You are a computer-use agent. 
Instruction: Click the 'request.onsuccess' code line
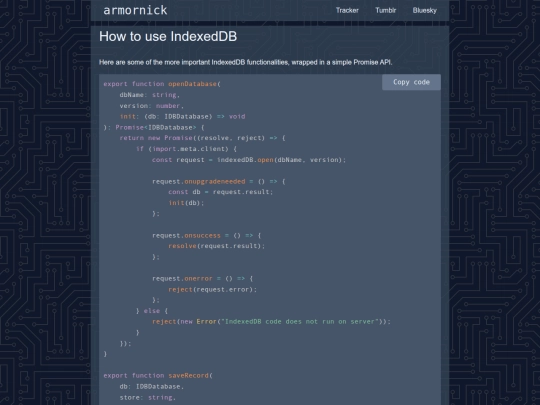(x=207, y=236)
